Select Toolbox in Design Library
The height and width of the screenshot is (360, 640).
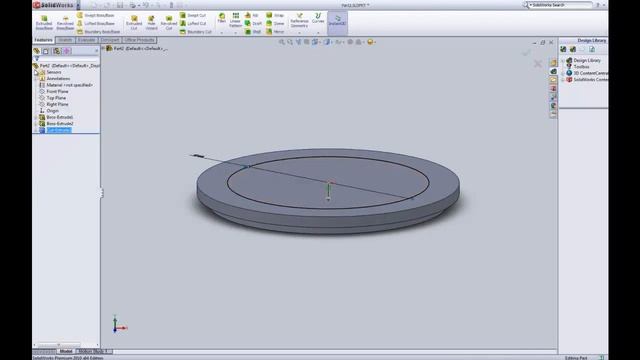[581, 67]
